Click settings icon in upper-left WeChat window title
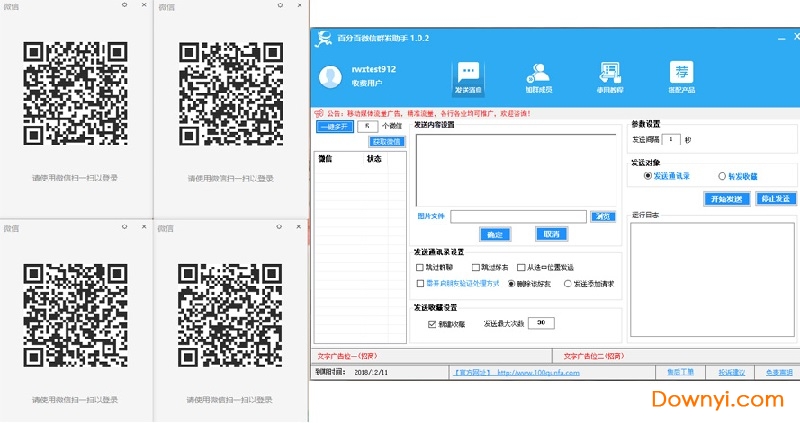The width and height of the screenshot is (800, 423). (x=124, y=5)
